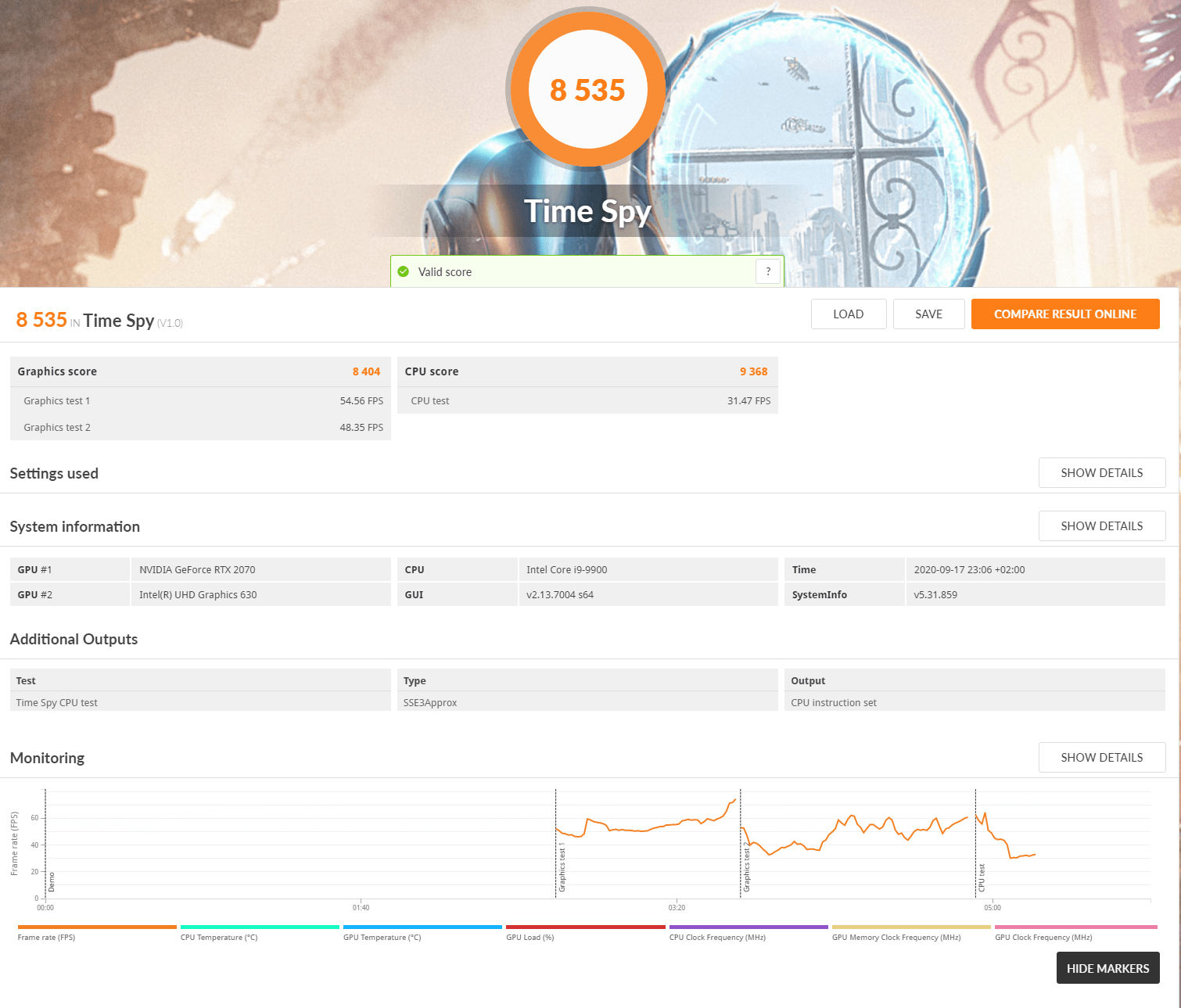1181x1008 pixels.
Task: Click the Additional Outputs heading
Action: point(74,639)
